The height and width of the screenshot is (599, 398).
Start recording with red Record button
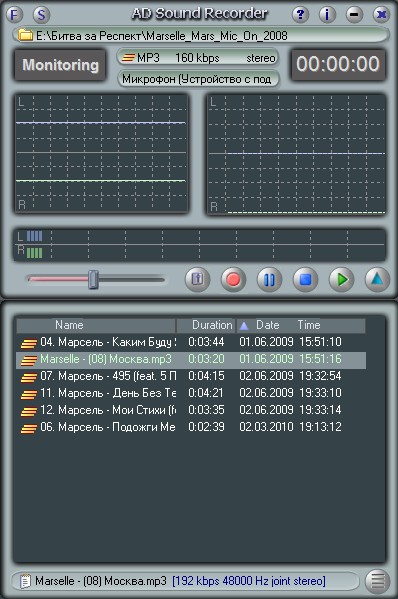tap(233, 279)
